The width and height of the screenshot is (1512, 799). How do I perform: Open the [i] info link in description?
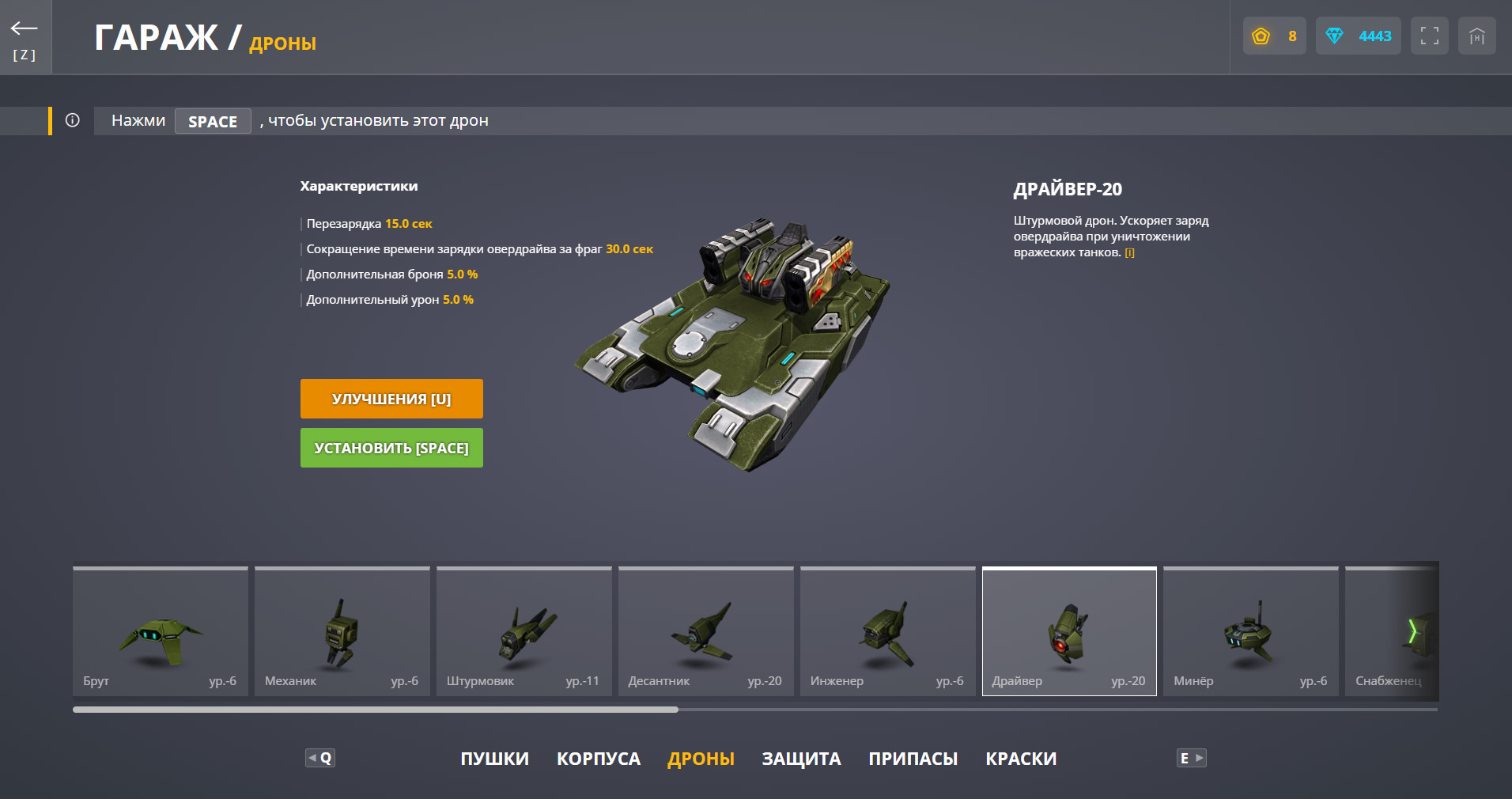tap(1129, 252)
